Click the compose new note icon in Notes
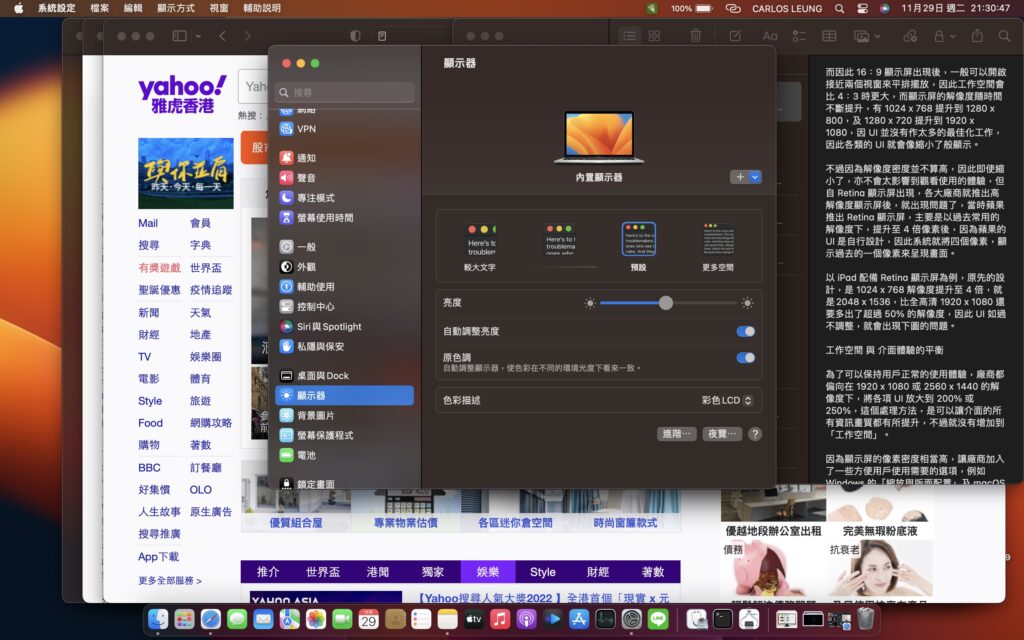 [735, 36]
